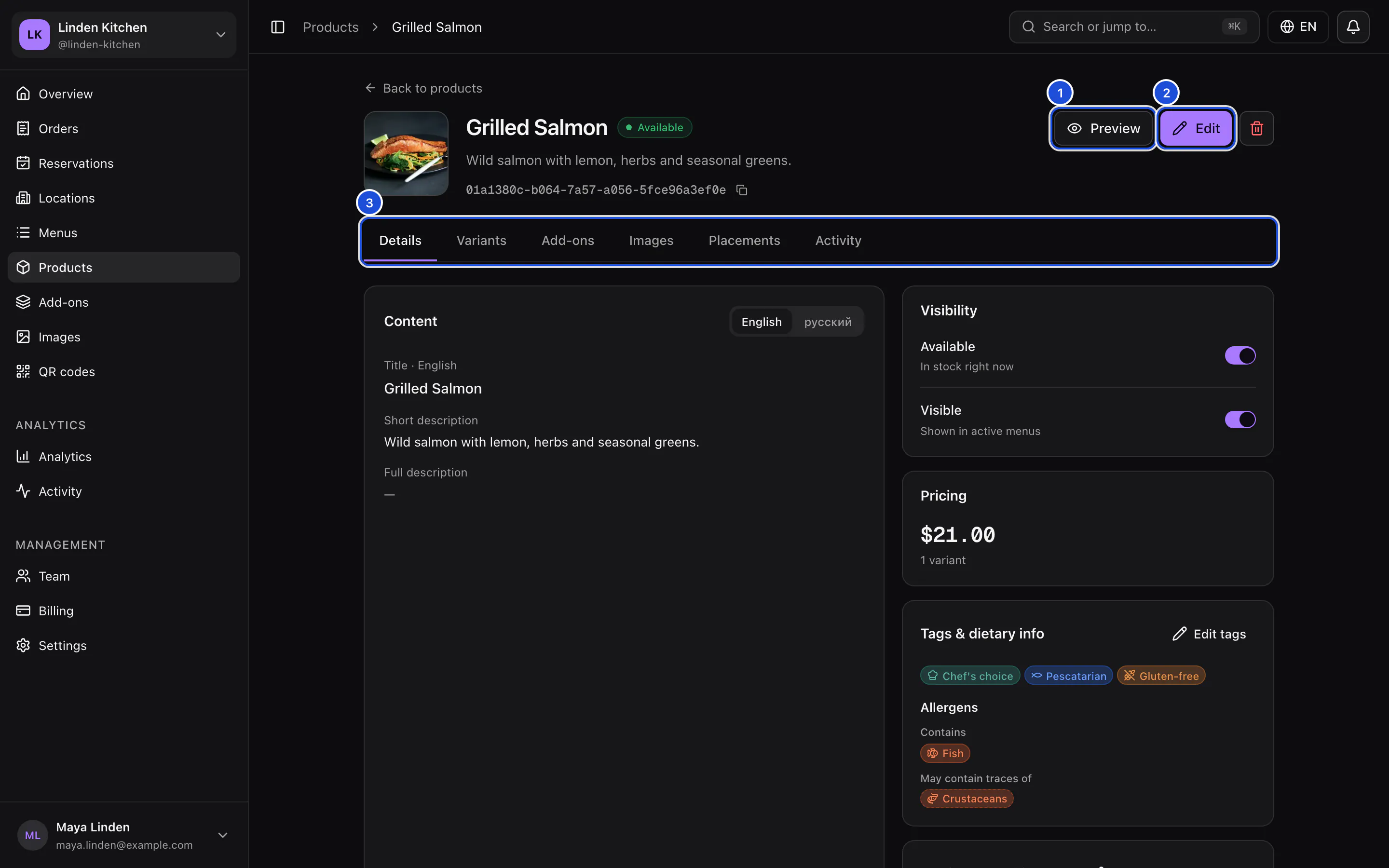Open Locations section
This screenshot has height=868, width=1389.
point(124,198)
